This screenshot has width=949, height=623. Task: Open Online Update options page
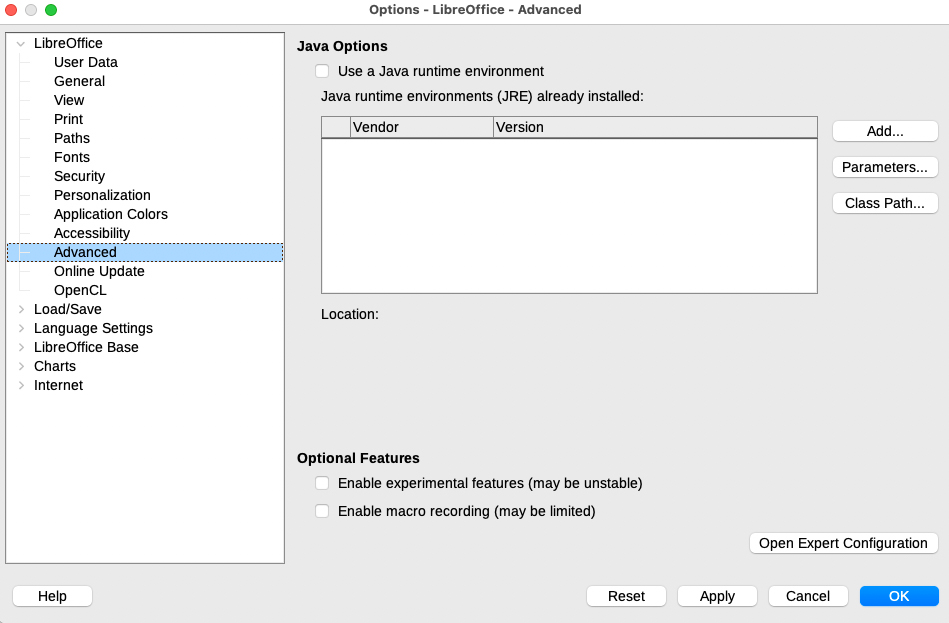99,271
